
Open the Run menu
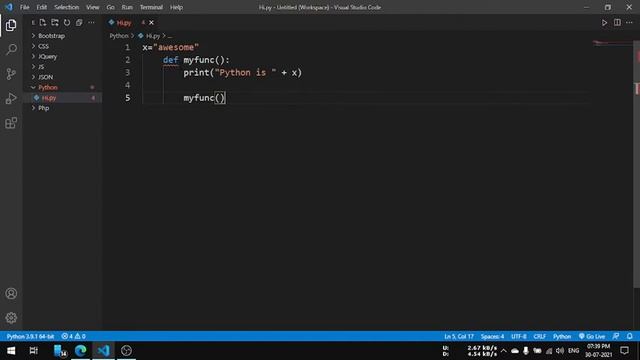[127, 7]
